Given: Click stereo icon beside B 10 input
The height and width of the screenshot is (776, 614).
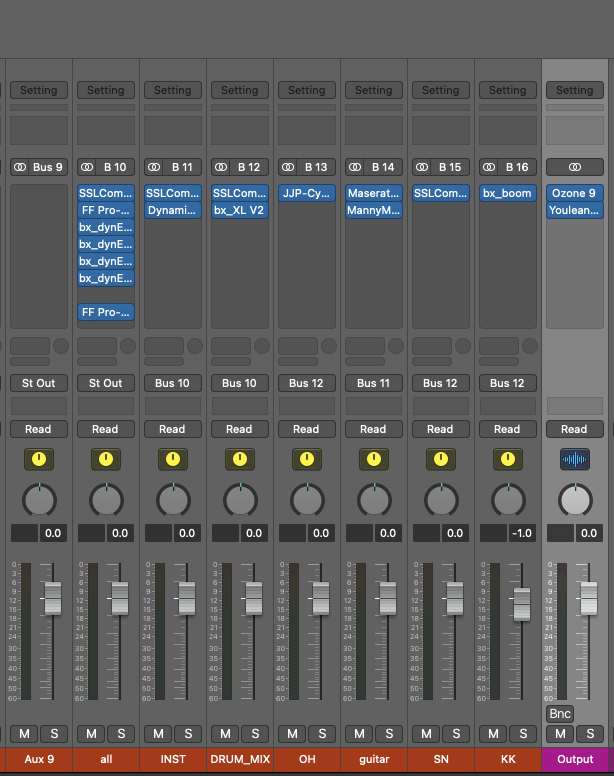Looking at the screenshot, I should (x=87, y=167).
